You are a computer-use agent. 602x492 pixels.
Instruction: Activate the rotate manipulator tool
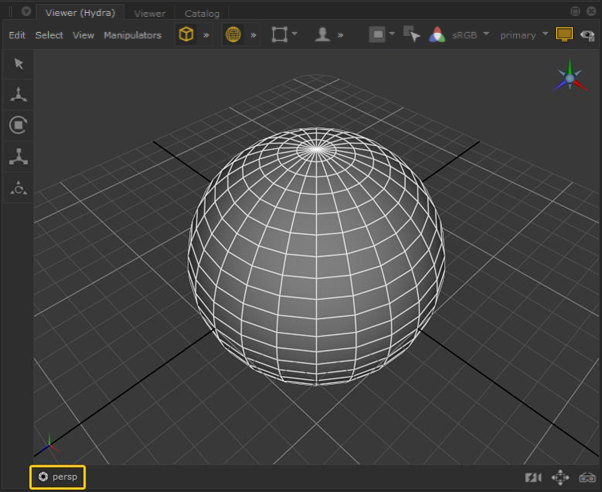pos(18,125)
